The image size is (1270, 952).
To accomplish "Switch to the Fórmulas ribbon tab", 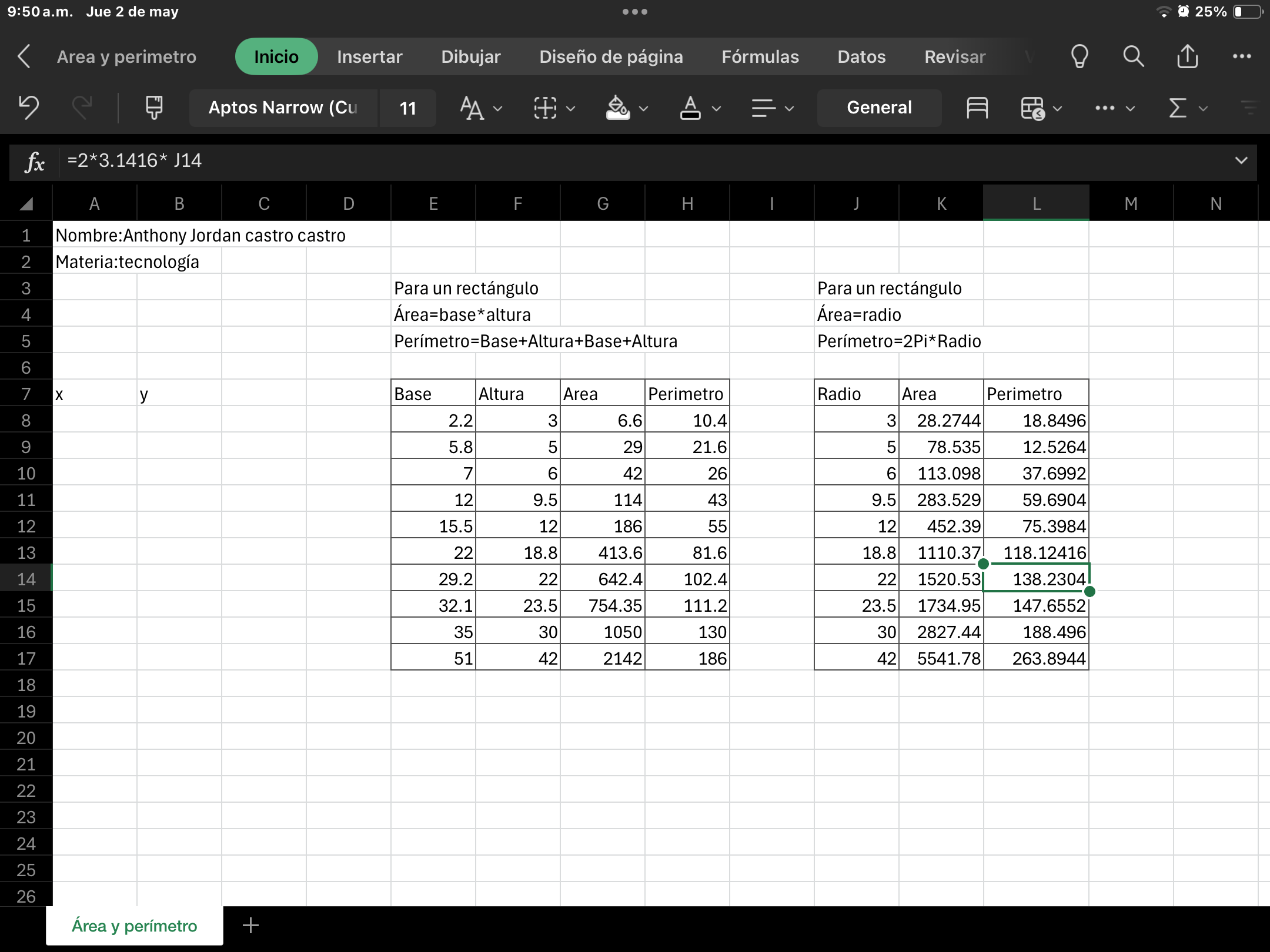I will pos(760,56).
